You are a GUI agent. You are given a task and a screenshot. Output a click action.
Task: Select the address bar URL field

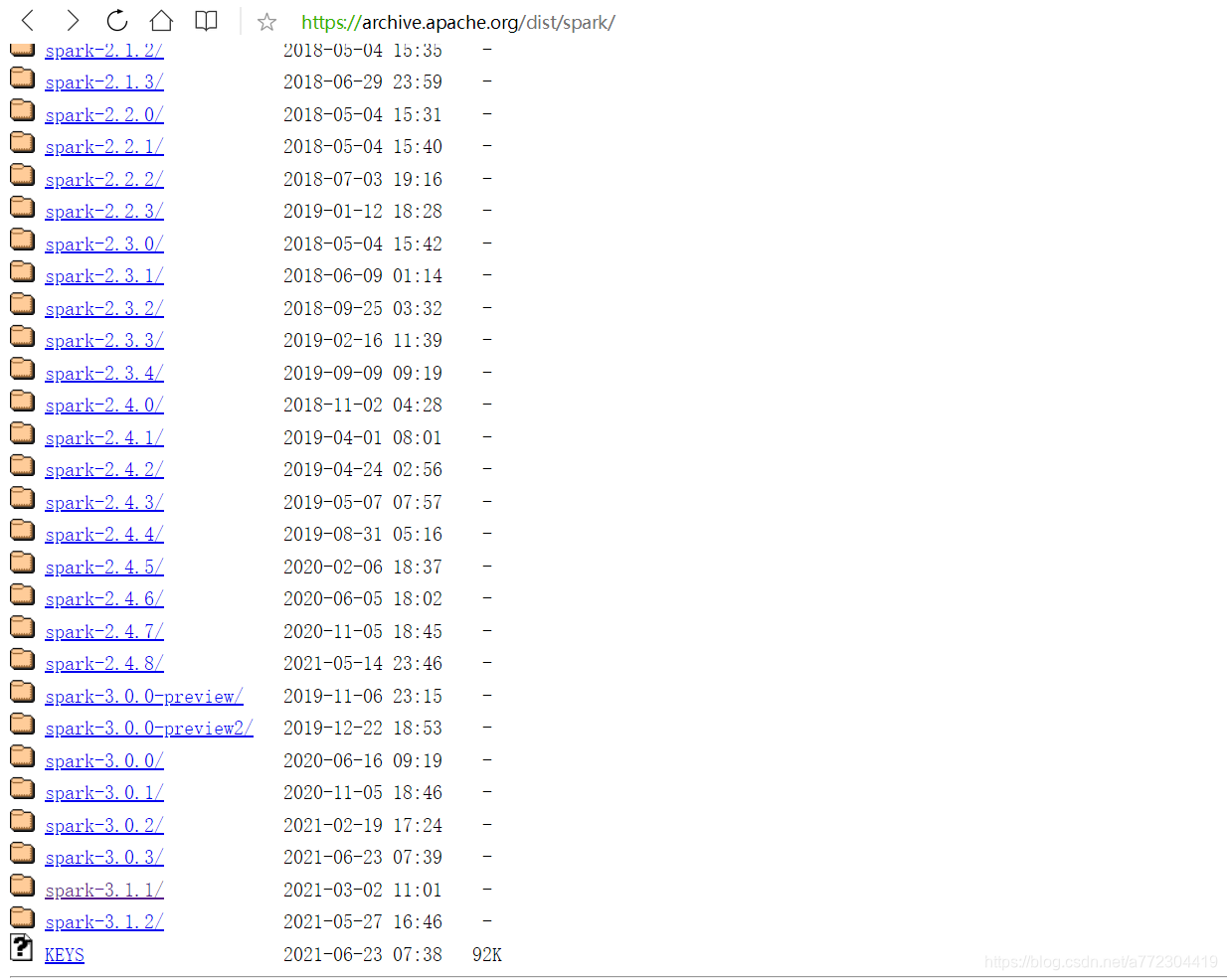[x=458, y=22]
